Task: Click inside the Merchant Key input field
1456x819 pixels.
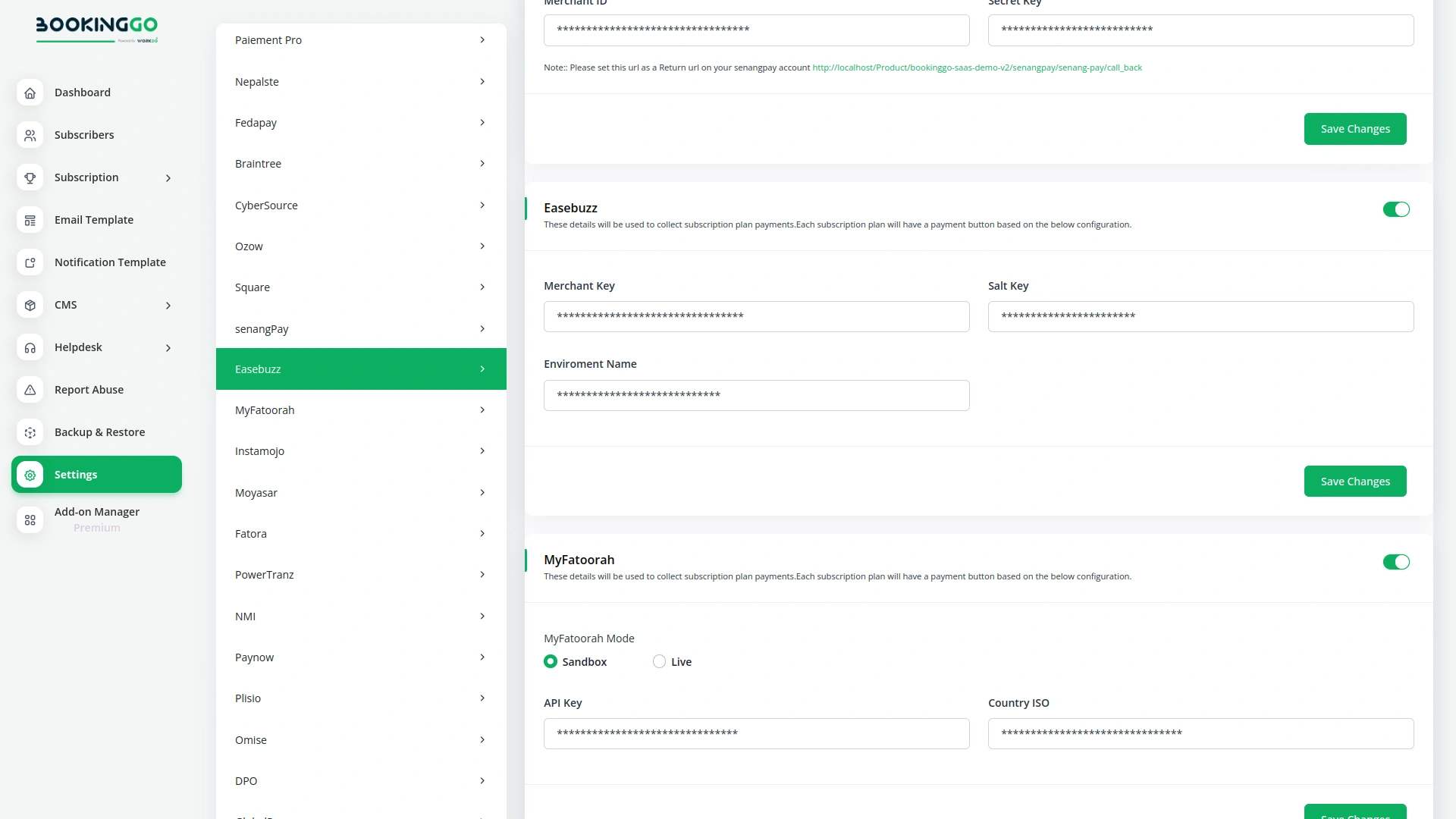Action: tap(756, 316)
